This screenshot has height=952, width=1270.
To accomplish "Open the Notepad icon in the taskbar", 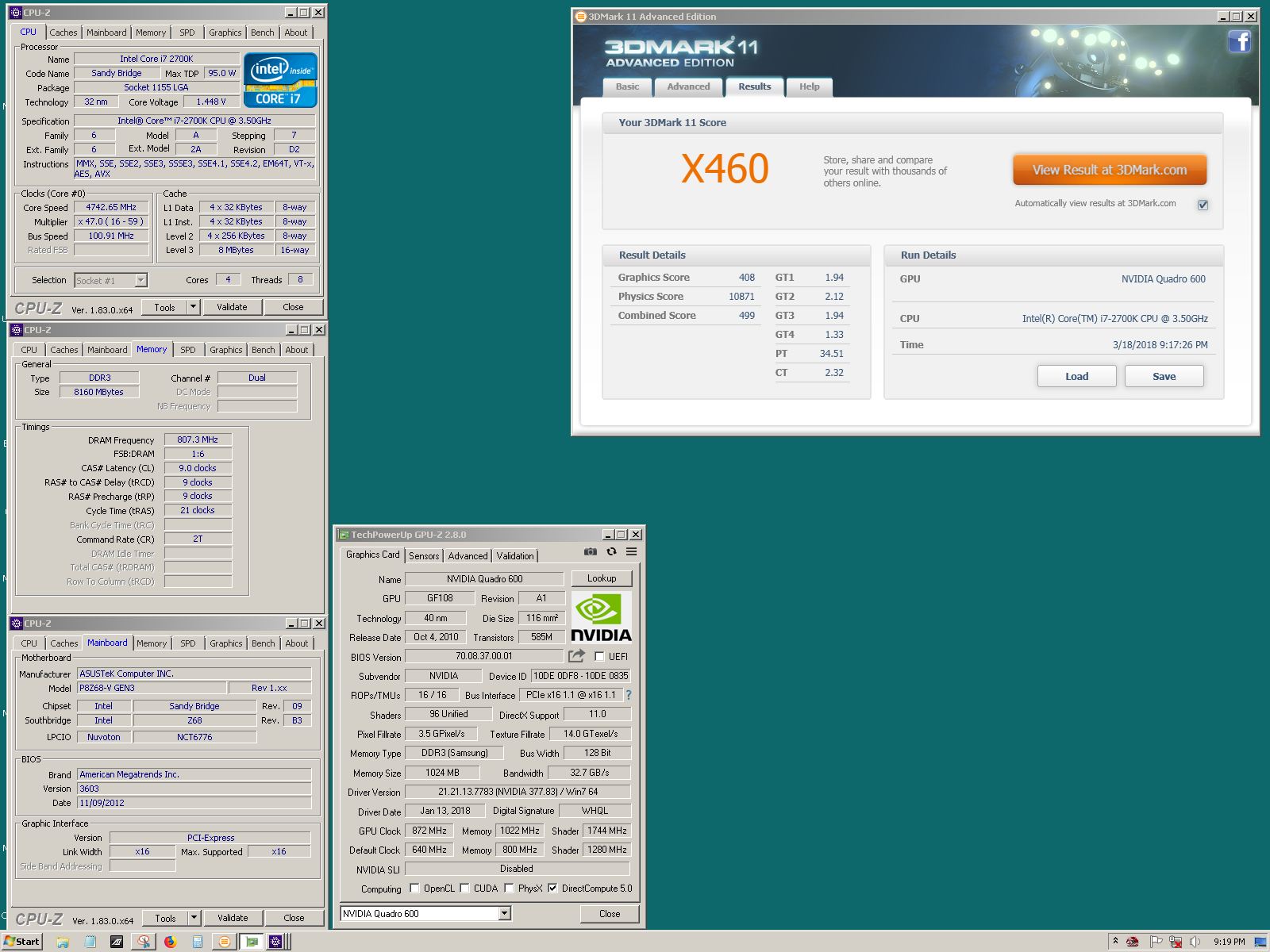I will [90, 942].
